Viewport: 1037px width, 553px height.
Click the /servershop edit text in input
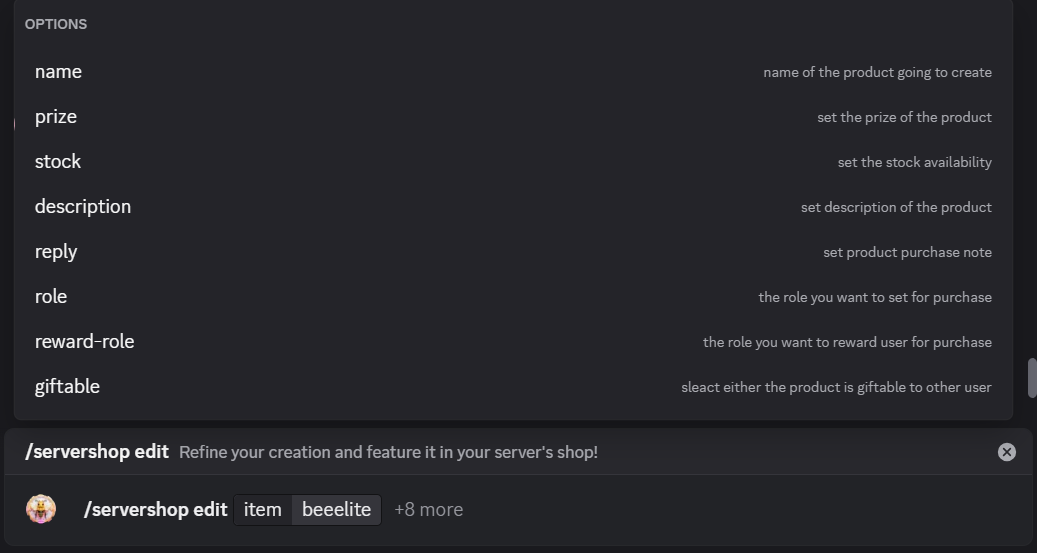point(156,510)
